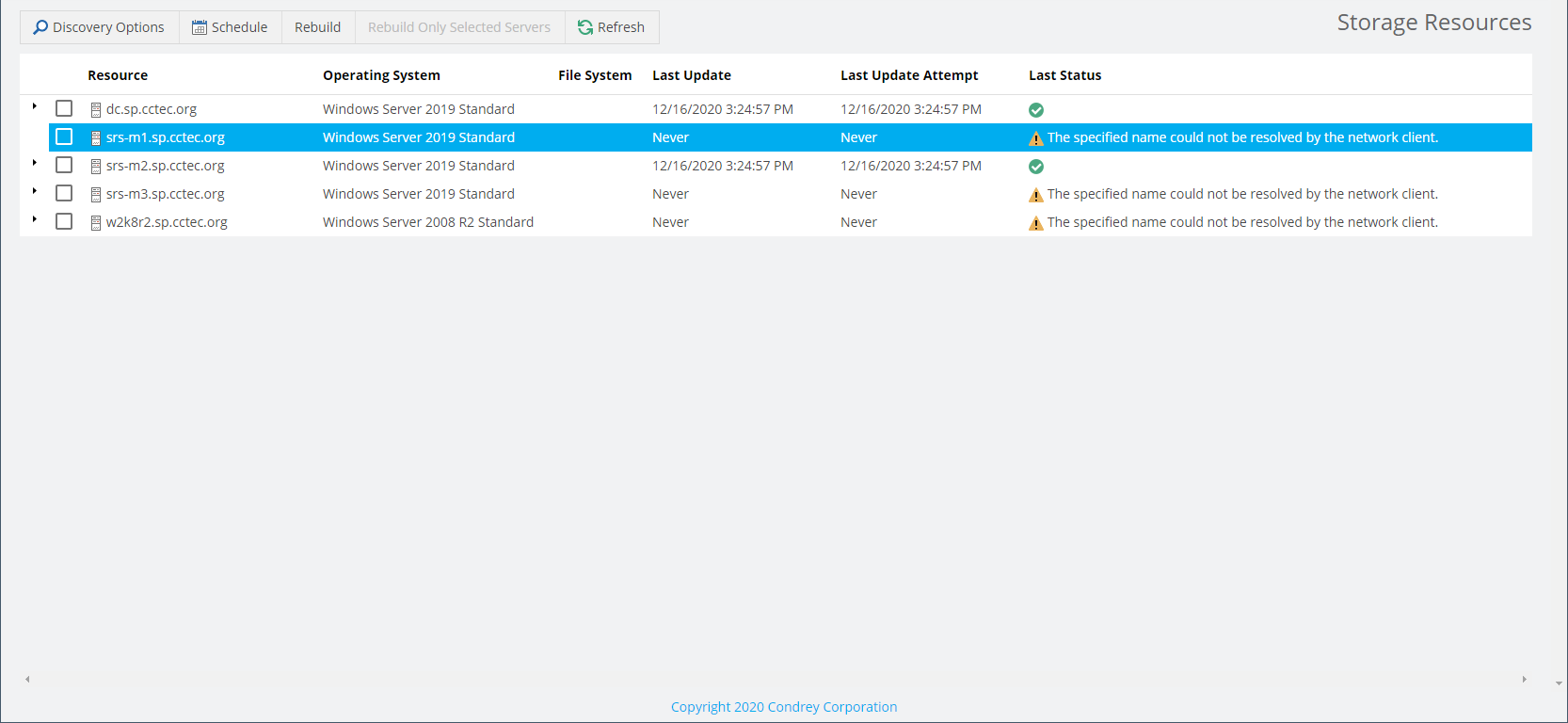Sort by the Last Update column header

[x=692, y=75]
